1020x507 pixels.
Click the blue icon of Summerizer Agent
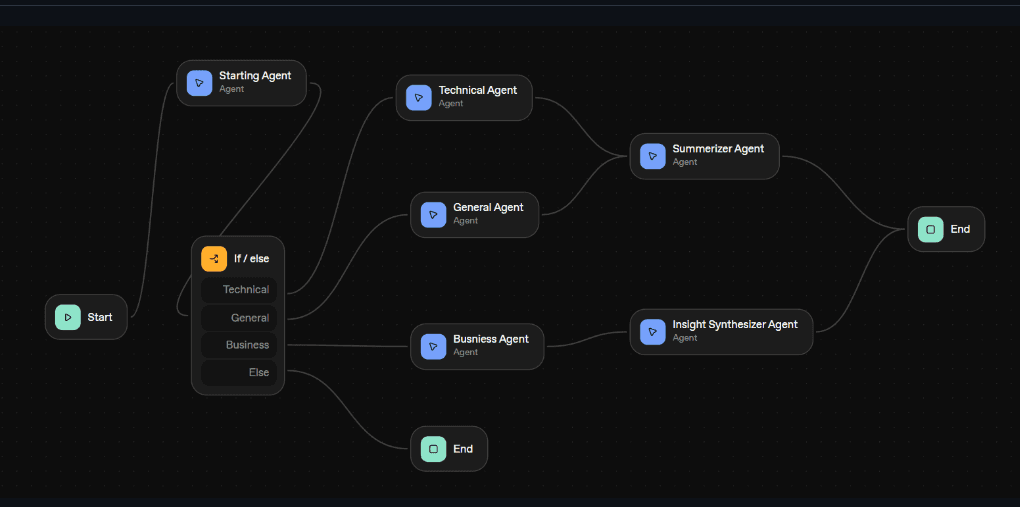(x=652, y=156)
